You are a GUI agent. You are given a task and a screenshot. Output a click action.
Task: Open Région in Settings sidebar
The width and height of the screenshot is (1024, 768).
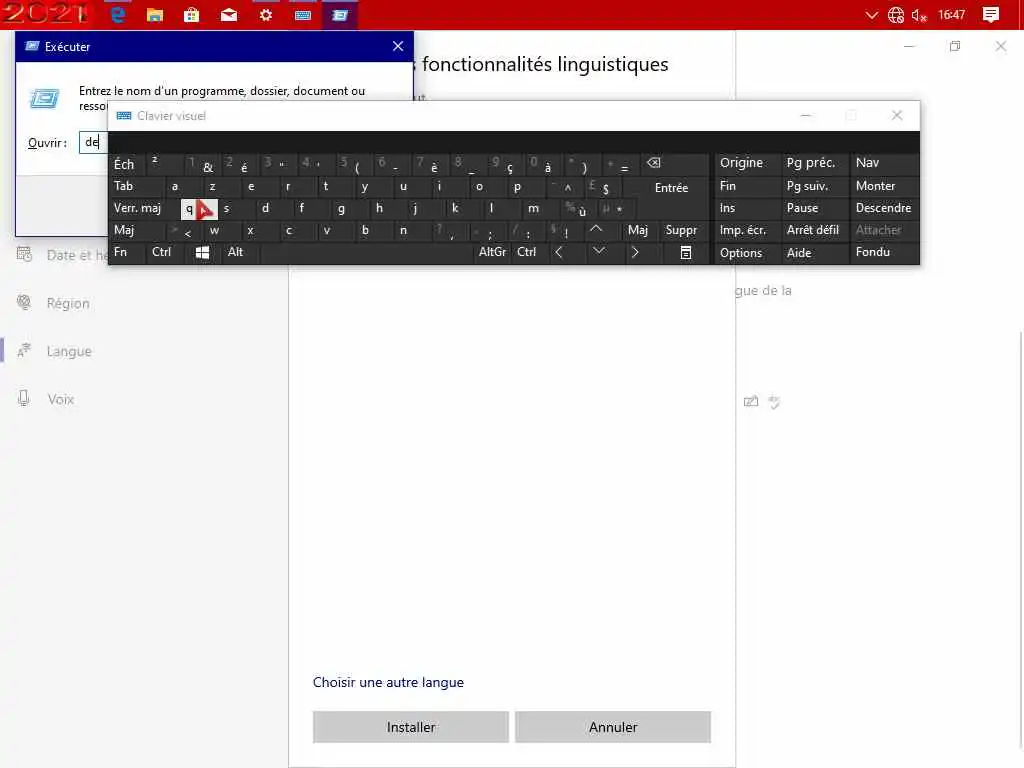tap(68, 303)
